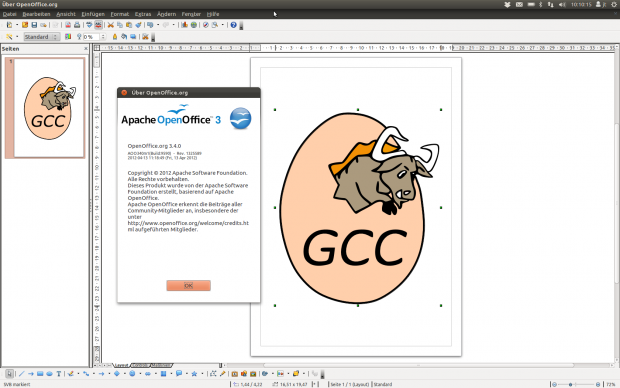620x388 pixels.
Task: Open the Extras menu
Action: (x=143, y=14)
